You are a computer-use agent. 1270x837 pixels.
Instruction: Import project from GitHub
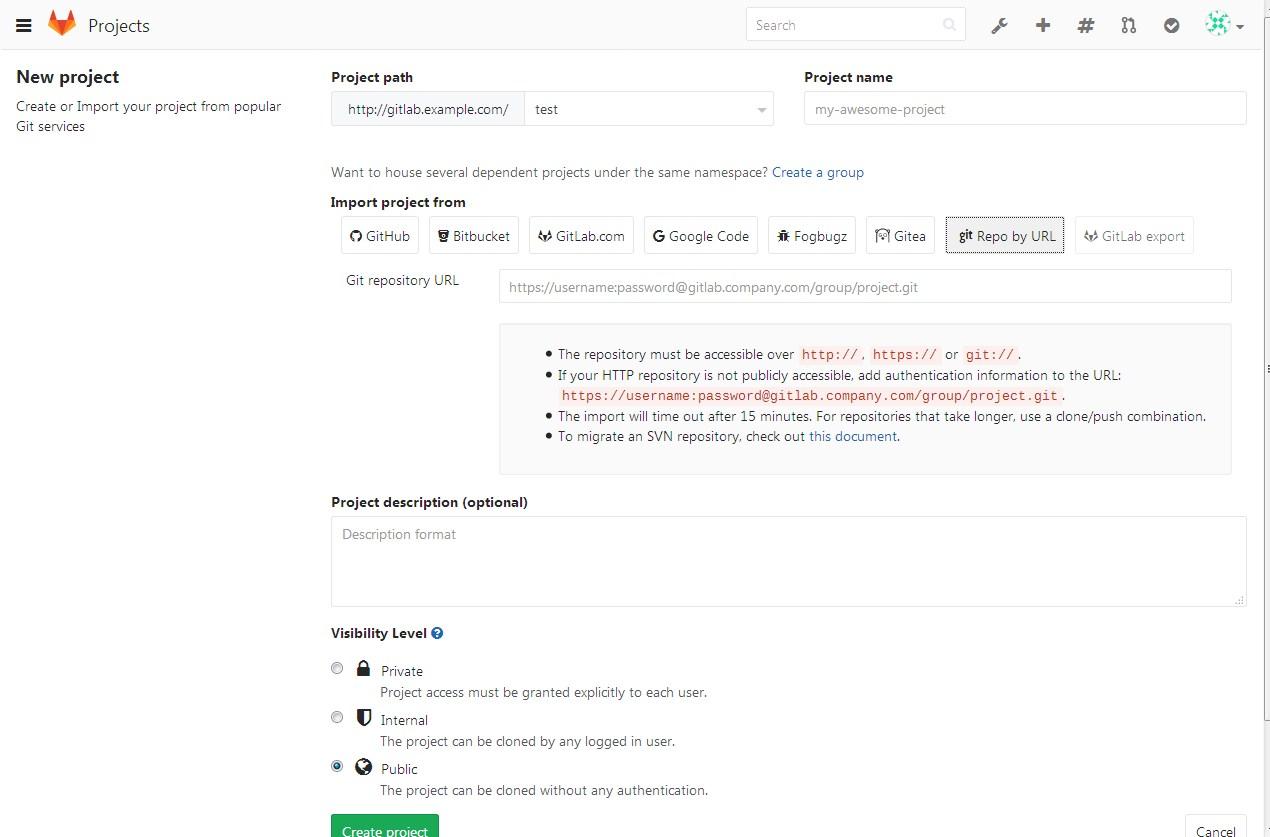point(380,236)
